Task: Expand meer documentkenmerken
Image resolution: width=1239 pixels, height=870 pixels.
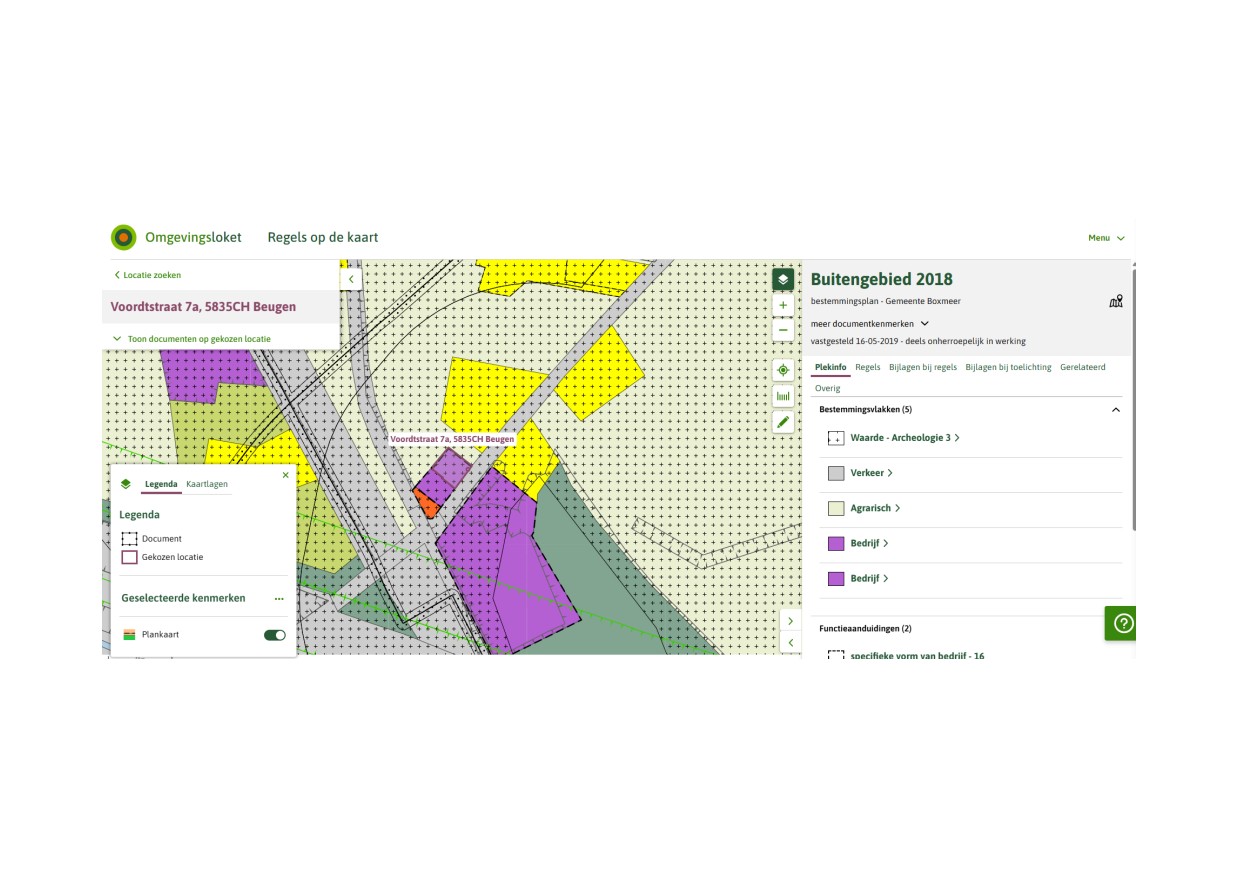Action: tap(869, 324)
